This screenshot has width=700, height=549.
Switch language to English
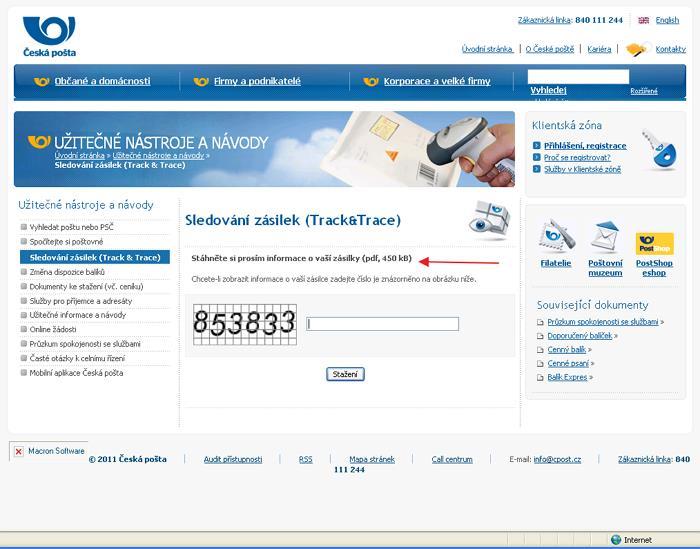pyautogui.click(x=667, y=20)
